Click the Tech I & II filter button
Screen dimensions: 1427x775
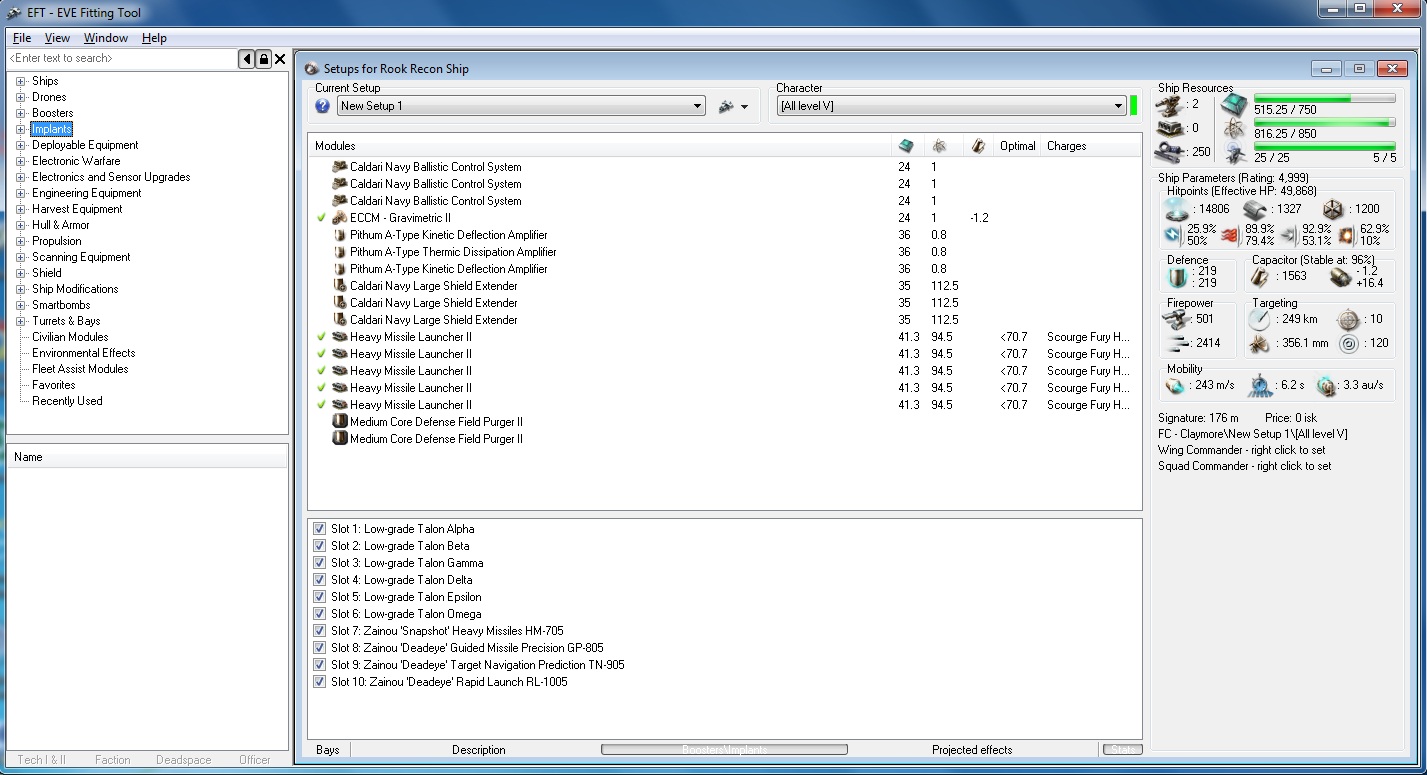coord(41,760)
